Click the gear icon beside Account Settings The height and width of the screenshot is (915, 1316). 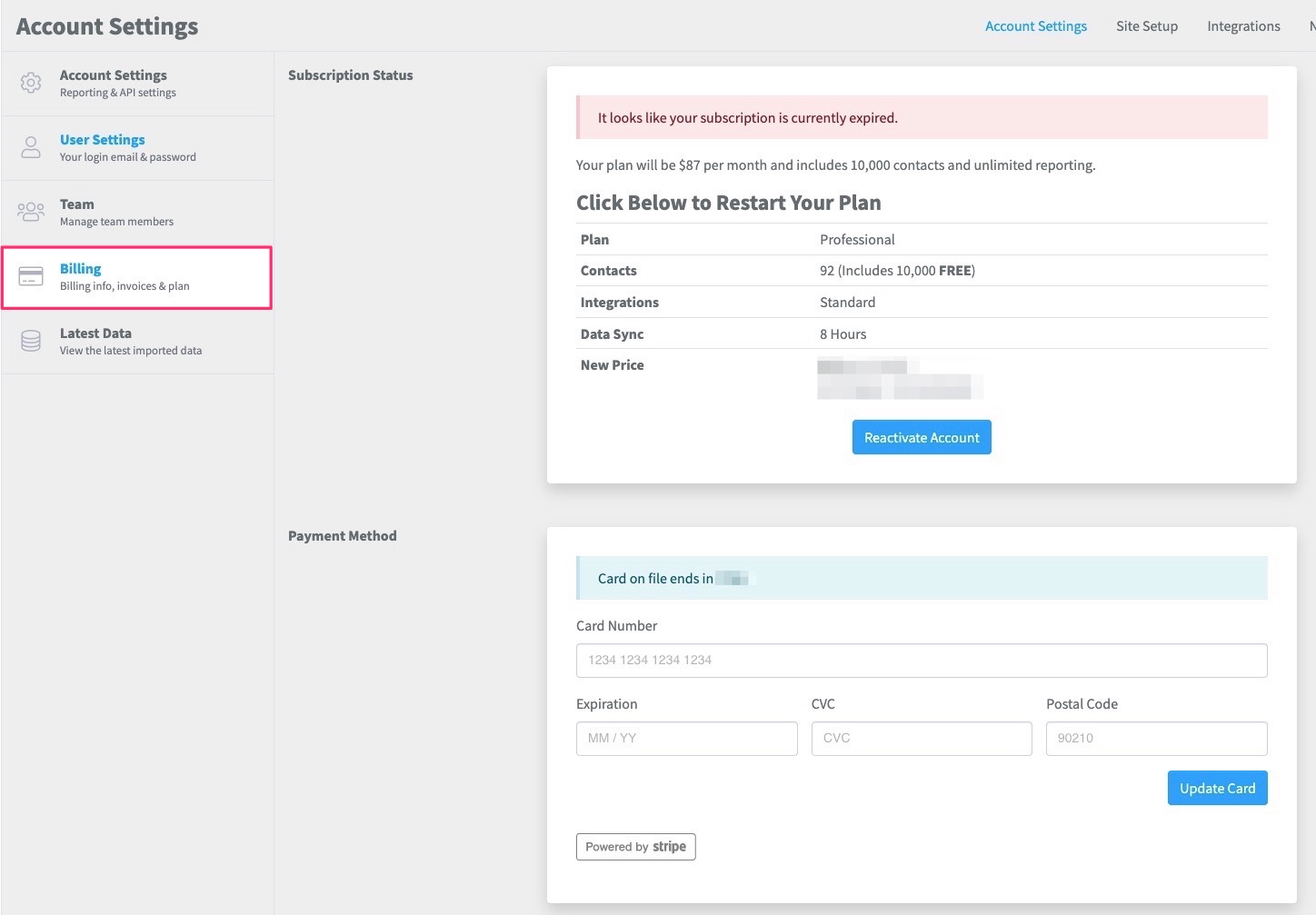click(31, 83)
